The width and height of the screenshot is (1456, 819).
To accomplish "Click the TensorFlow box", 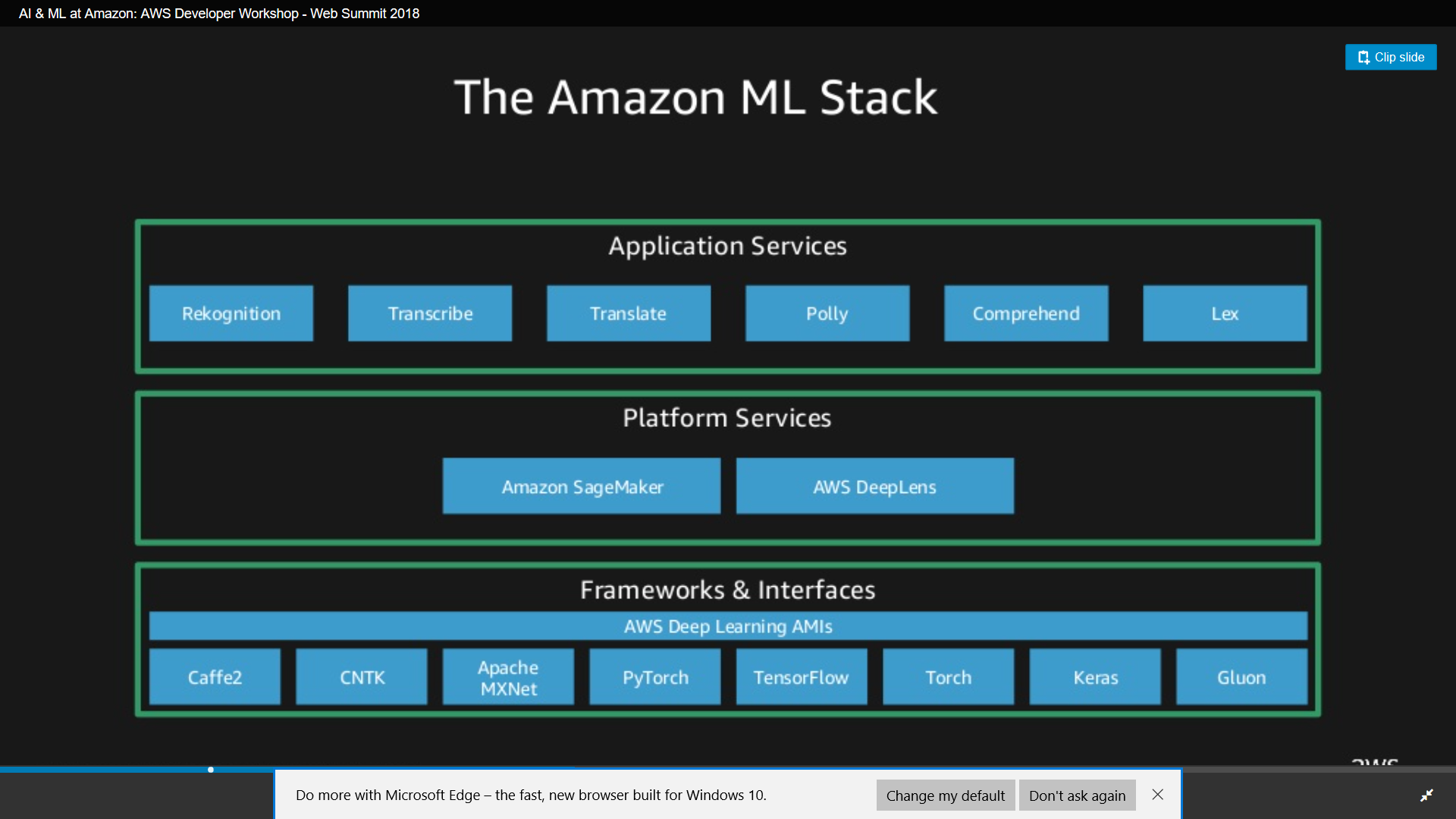I will pyautogui.click(x=802, y=677).
